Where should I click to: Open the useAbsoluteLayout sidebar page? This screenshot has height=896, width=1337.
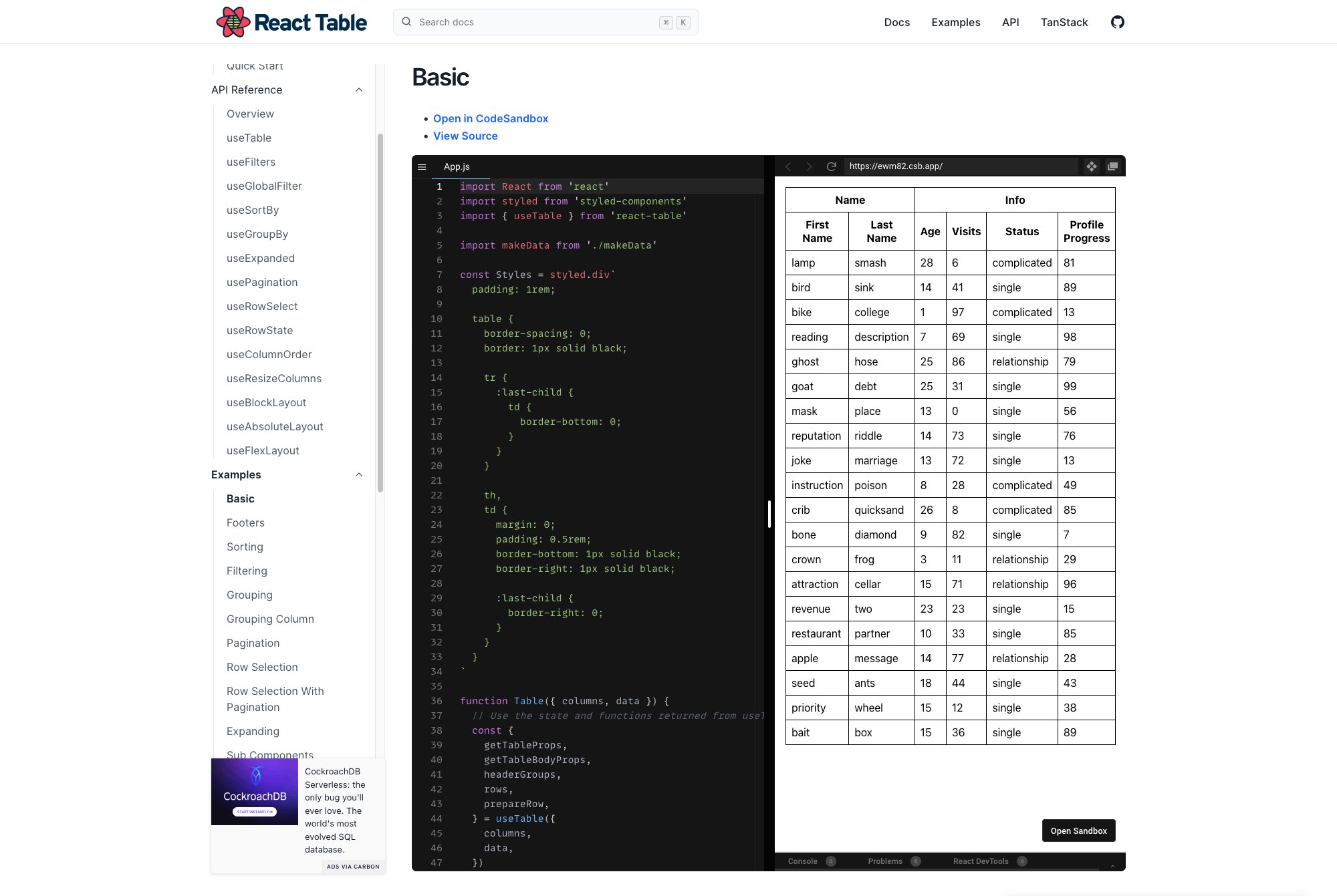coord(275,426)
